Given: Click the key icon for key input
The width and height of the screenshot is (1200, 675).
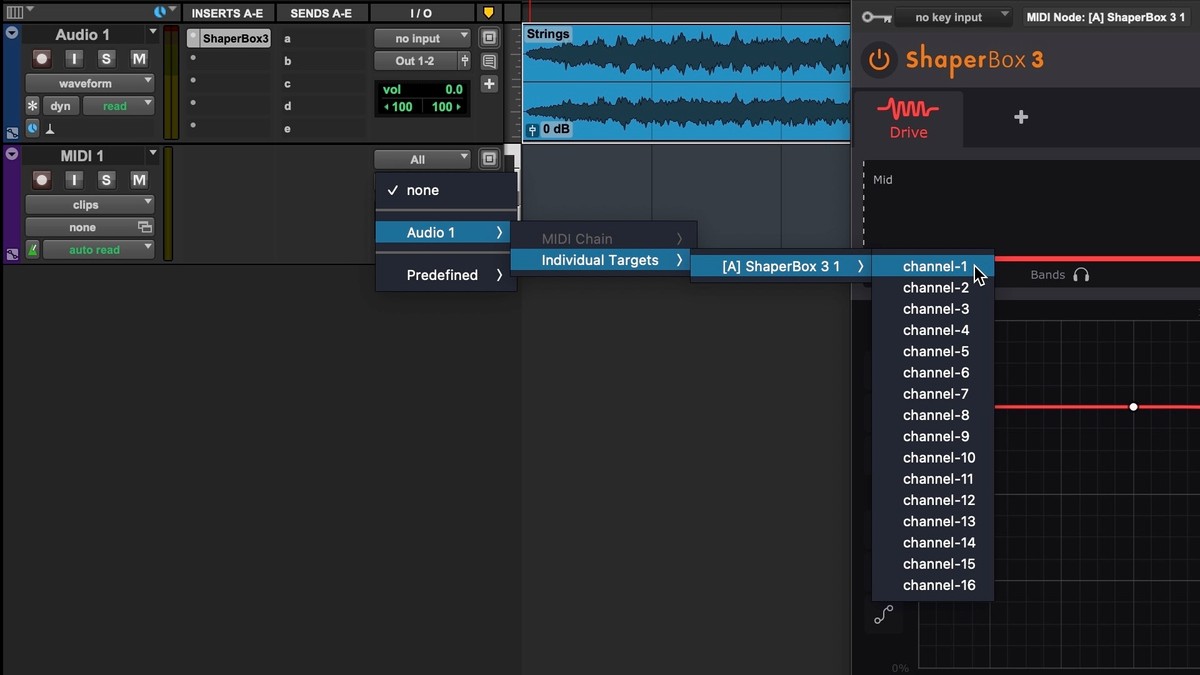Looking at the screenshot, I should coord(876,17).
